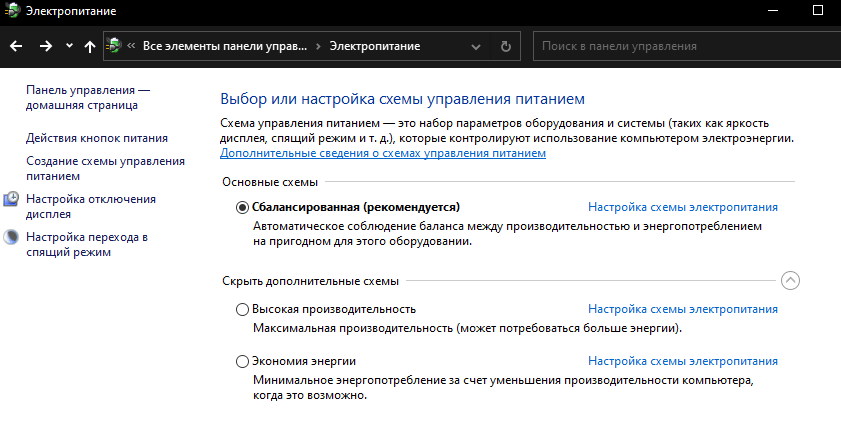Select the Экономия энергии plan

pos(242,361)
